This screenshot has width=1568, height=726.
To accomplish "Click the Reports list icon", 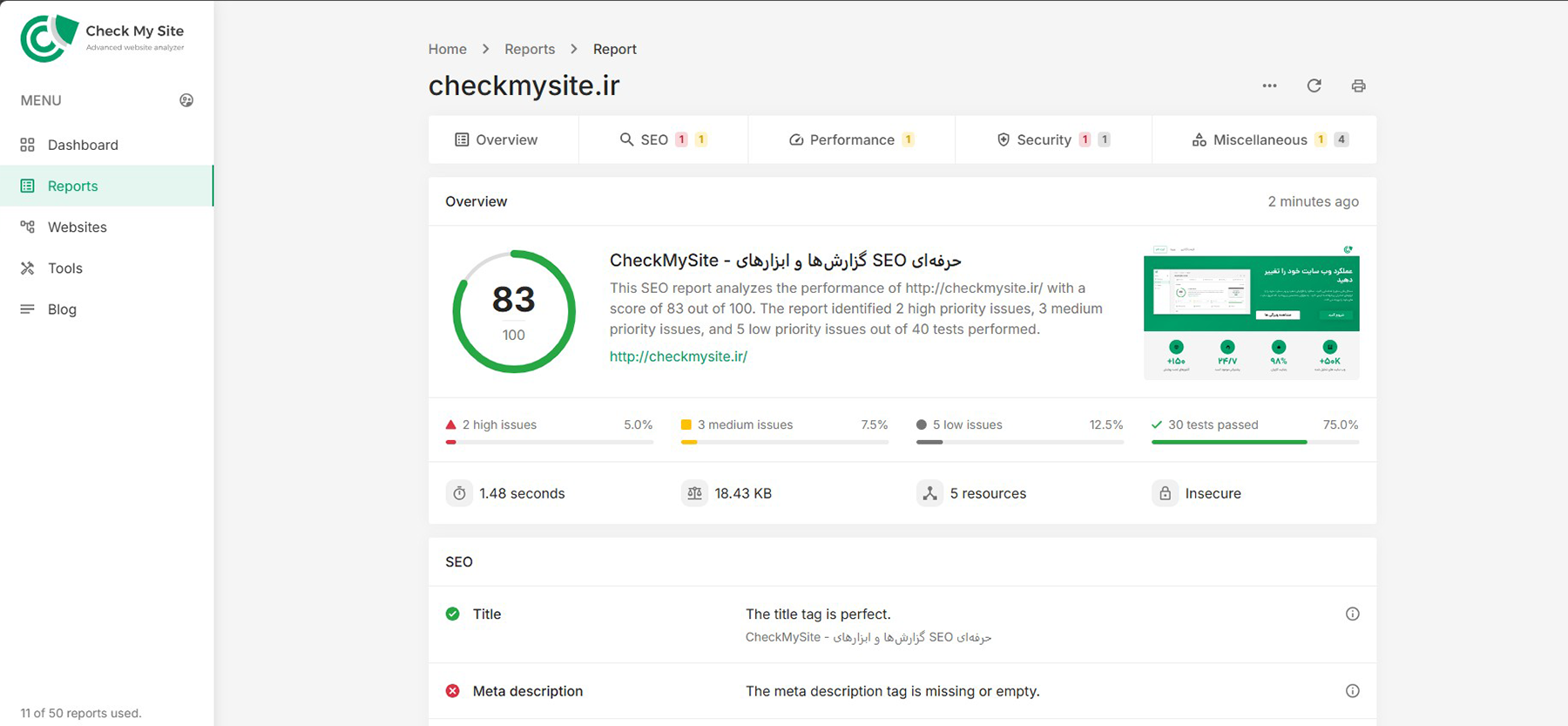I will pos(28,186).
